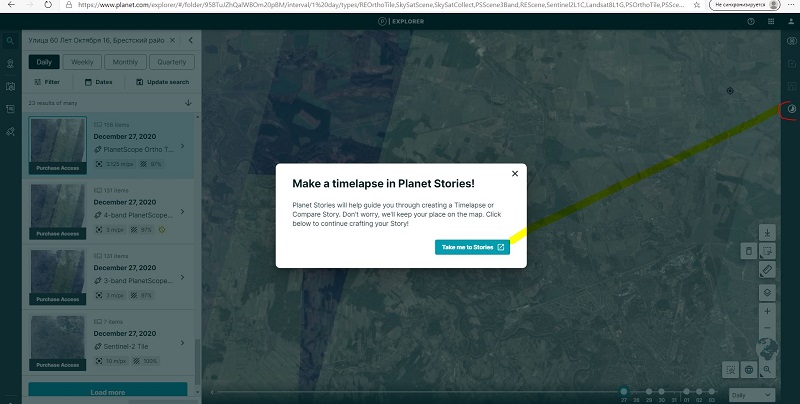
Task: Bookmark the page with star icon
Action: (x=697, y=5)
